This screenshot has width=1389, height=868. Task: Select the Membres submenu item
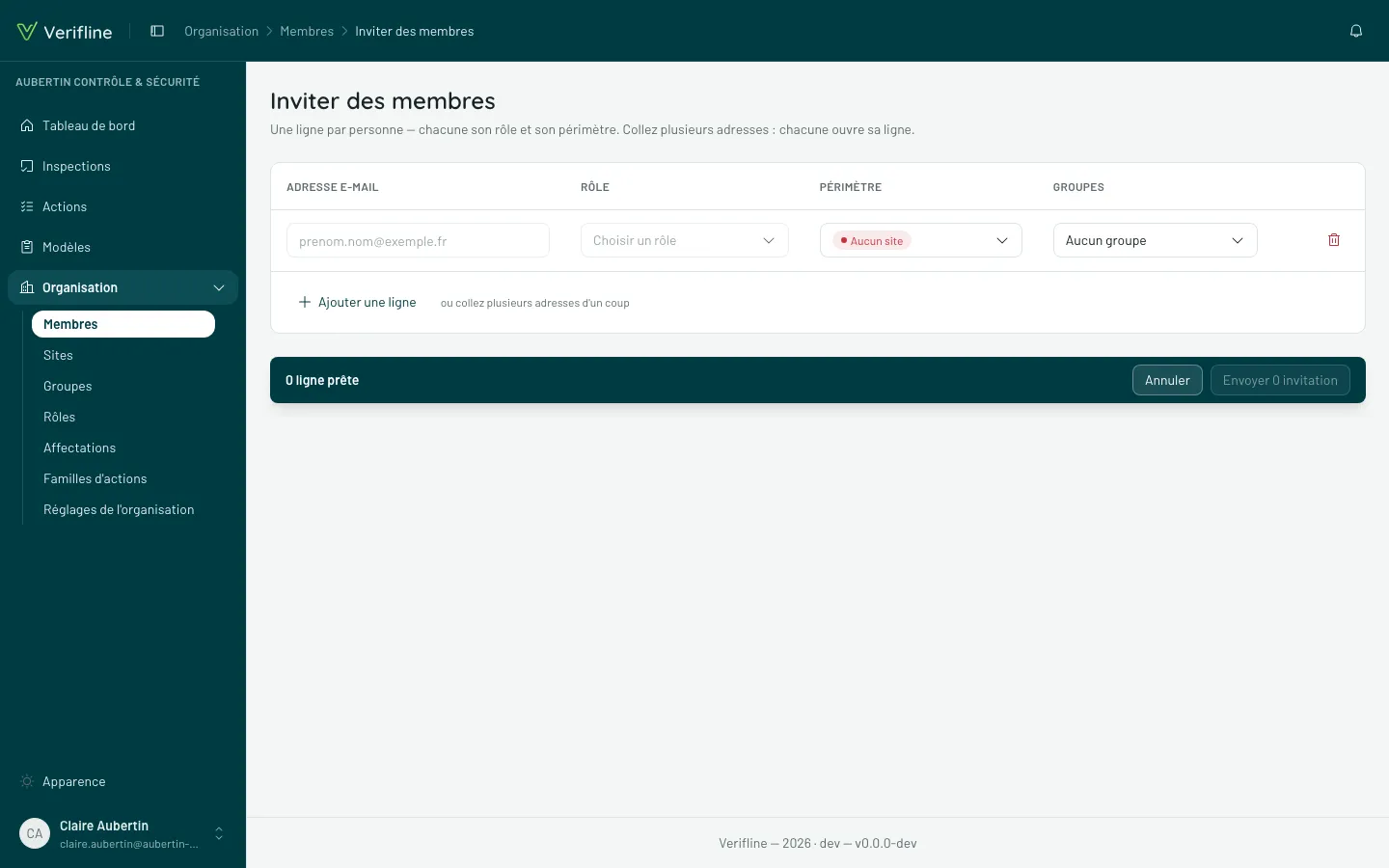point(123,324)
